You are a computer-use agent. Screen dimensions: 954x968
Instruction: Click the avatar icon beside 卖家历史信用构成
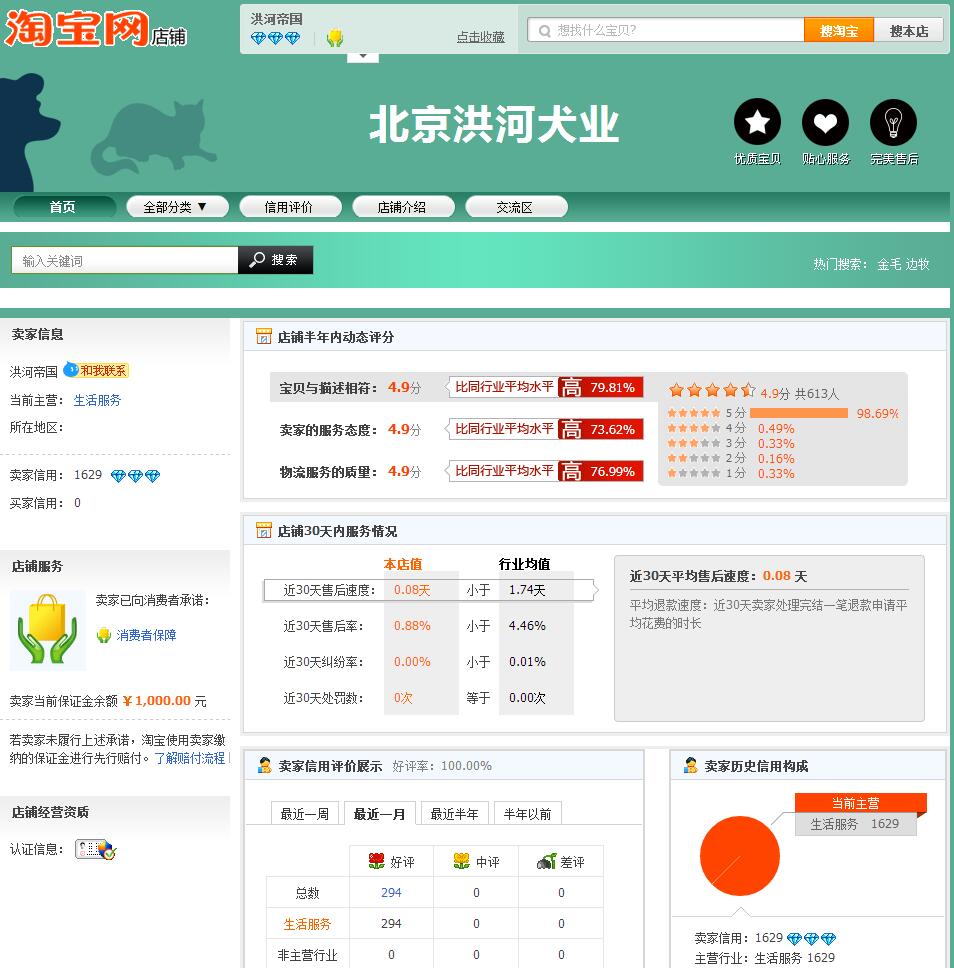[690, 766]
